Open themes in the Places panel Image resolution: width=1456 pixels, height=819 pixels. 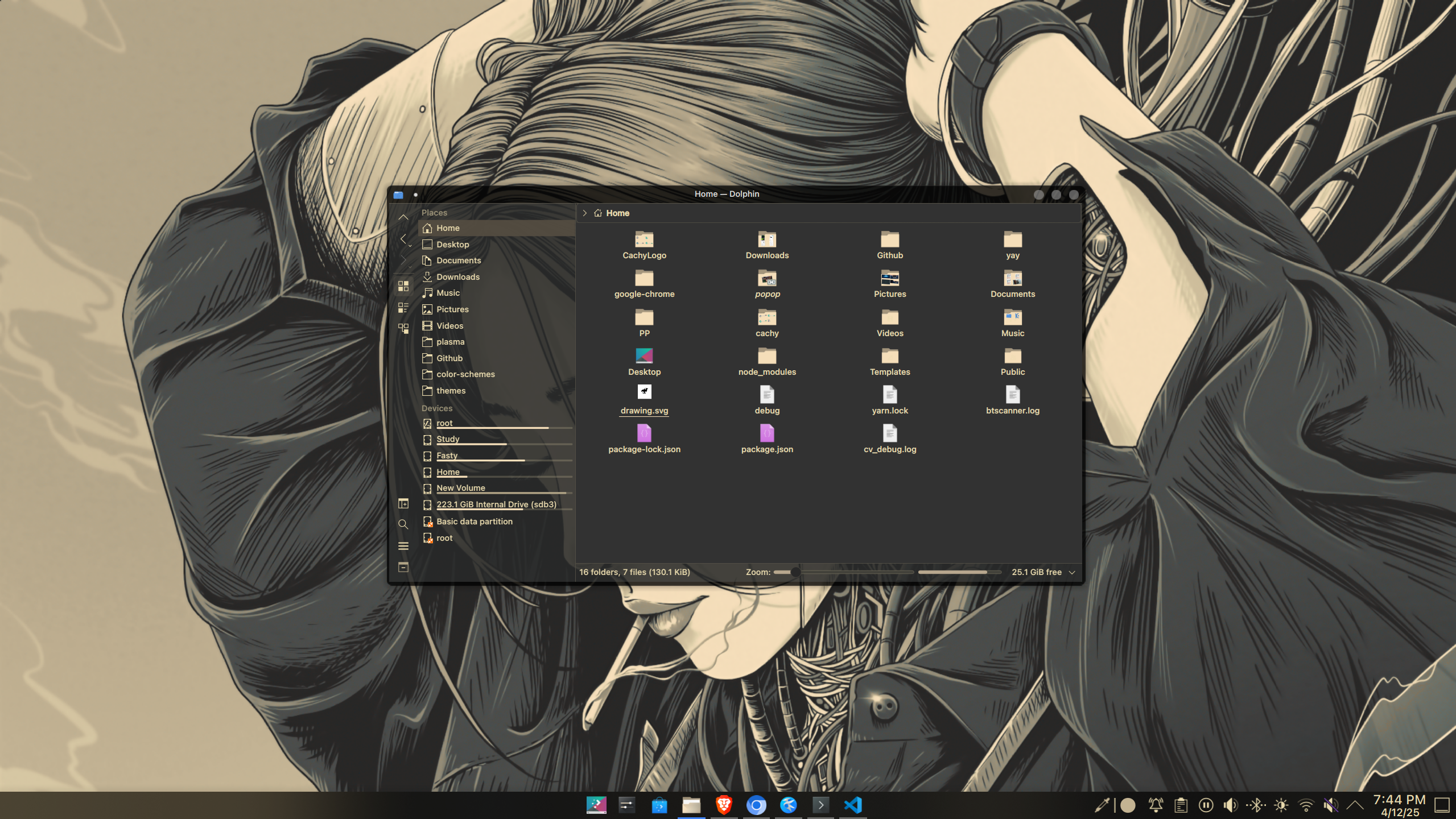[x=496, y=391]
